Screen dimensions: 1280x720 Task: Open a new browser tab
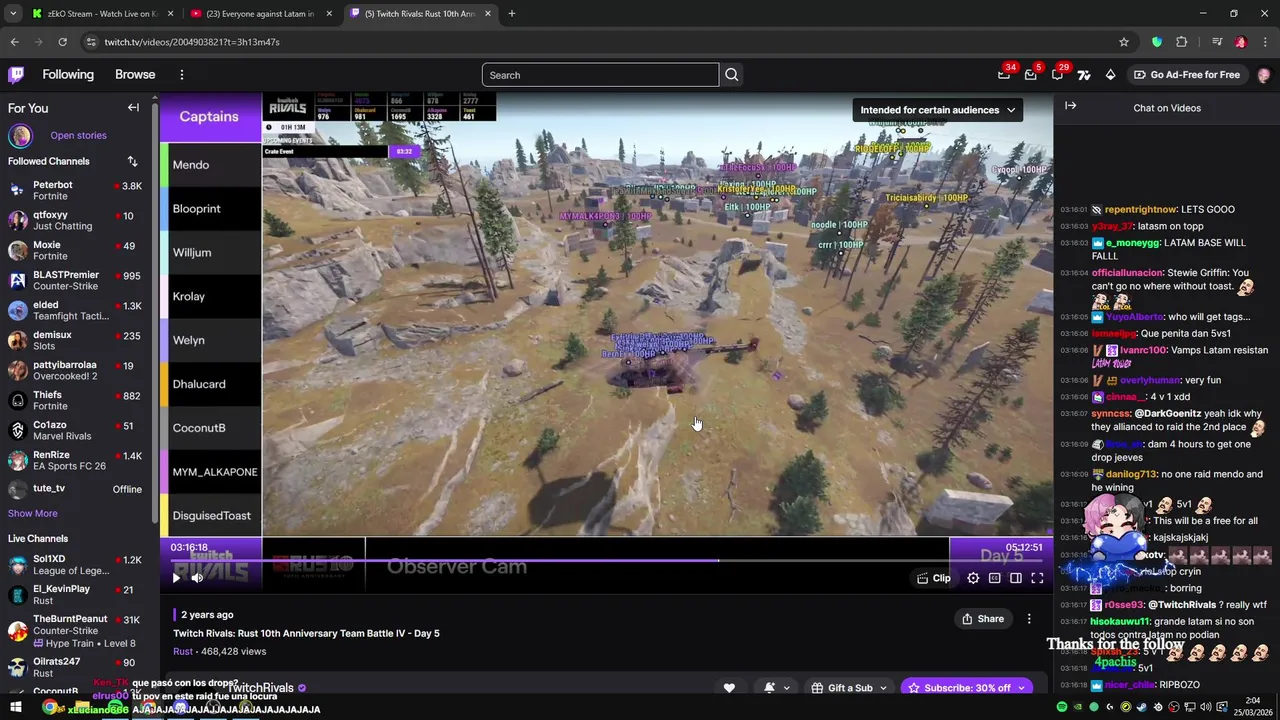point(511,14)
